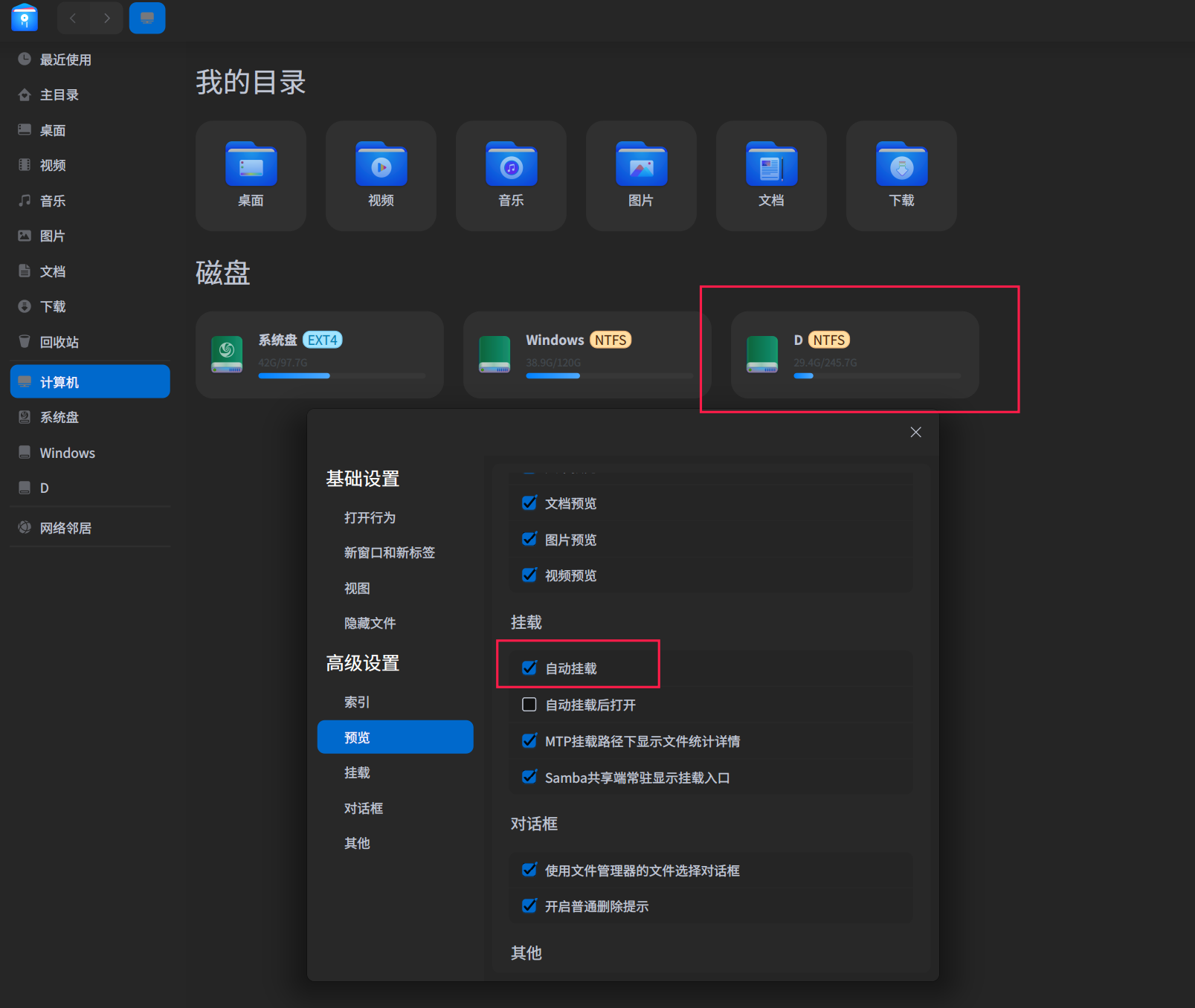Close the settings dialog

coord(915,432)
